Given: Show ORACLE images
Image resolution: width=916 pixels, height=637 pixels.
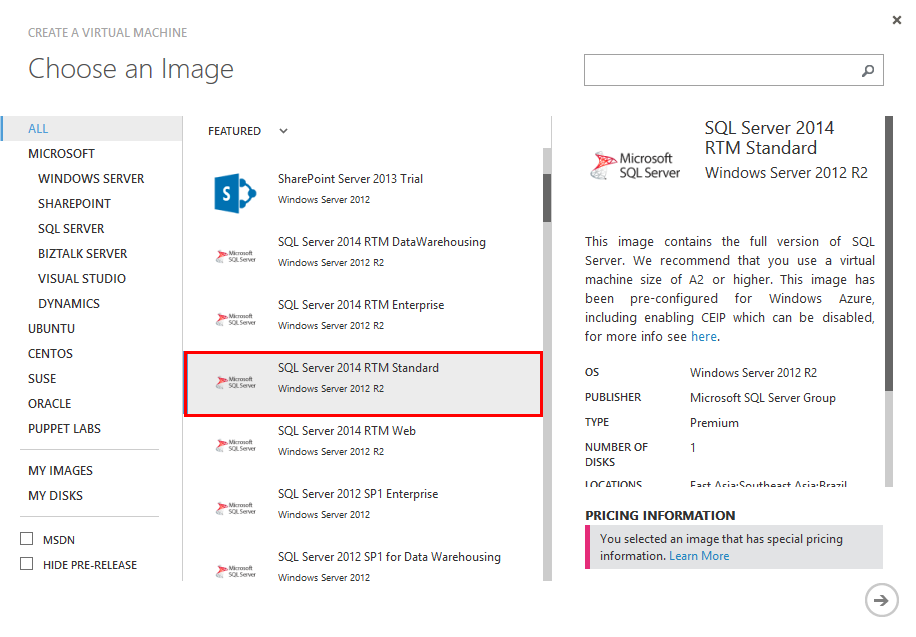Looking at the screenshot, I should click(50, 404).
